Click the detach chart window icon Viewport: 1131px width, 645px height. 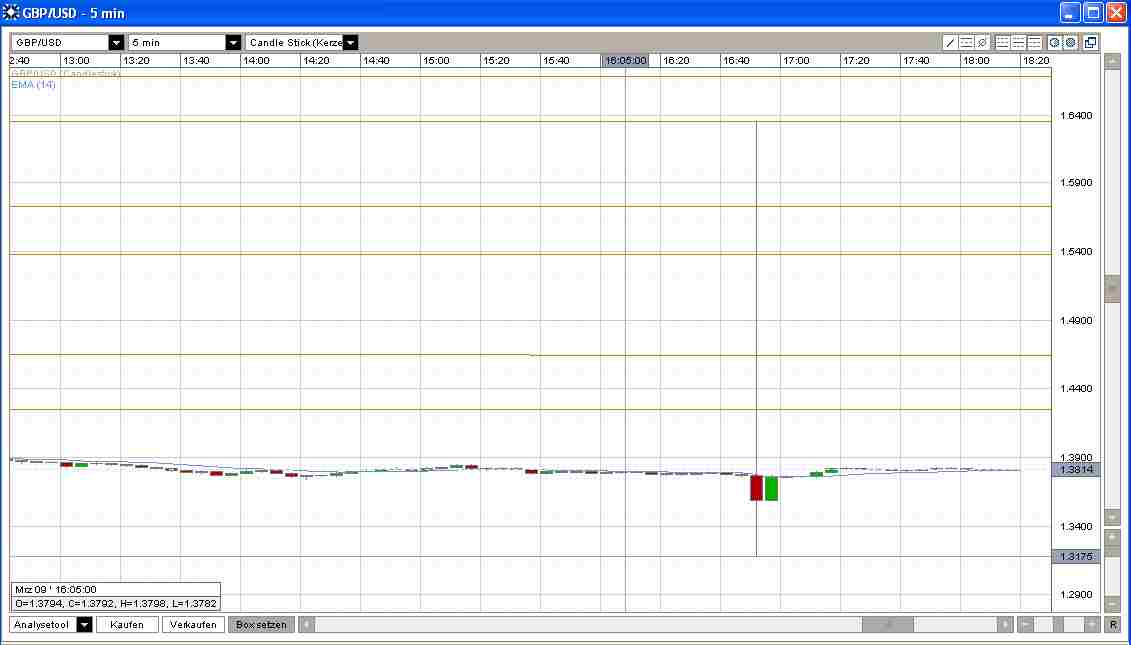1090,43
